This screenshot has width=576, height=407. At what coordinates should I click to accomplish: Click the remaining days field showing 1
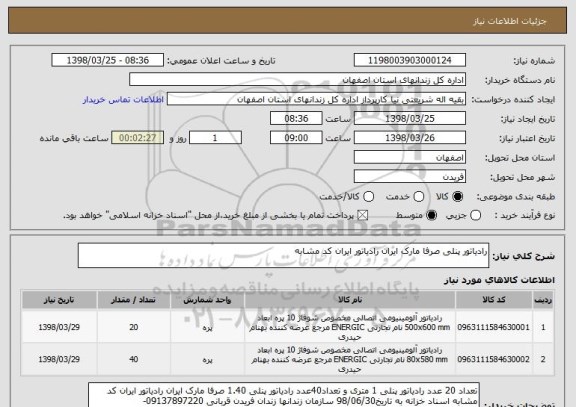click(x=215, y=138)
